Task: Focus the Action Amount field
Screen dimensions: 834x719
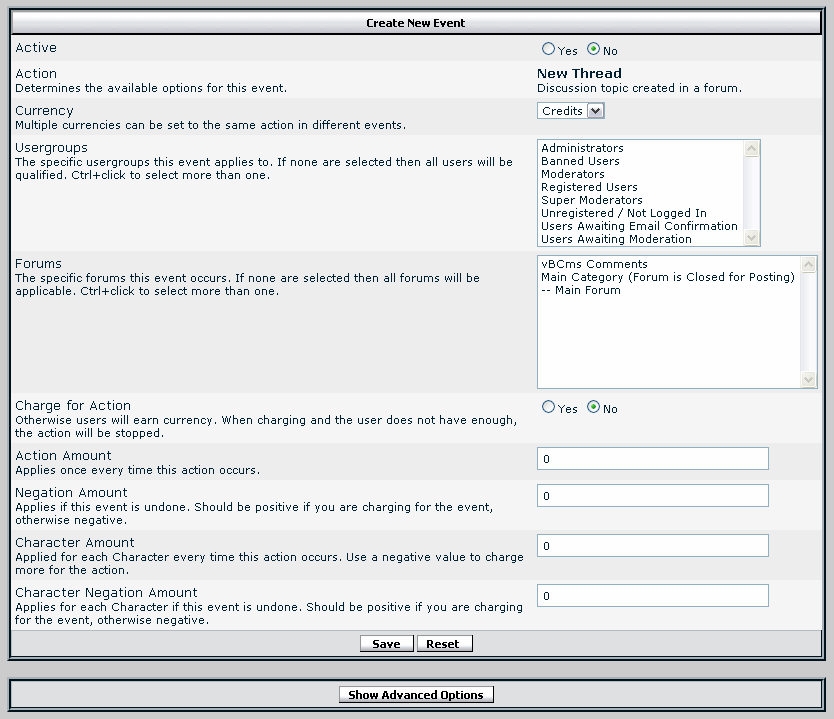Action: [653, 458]
